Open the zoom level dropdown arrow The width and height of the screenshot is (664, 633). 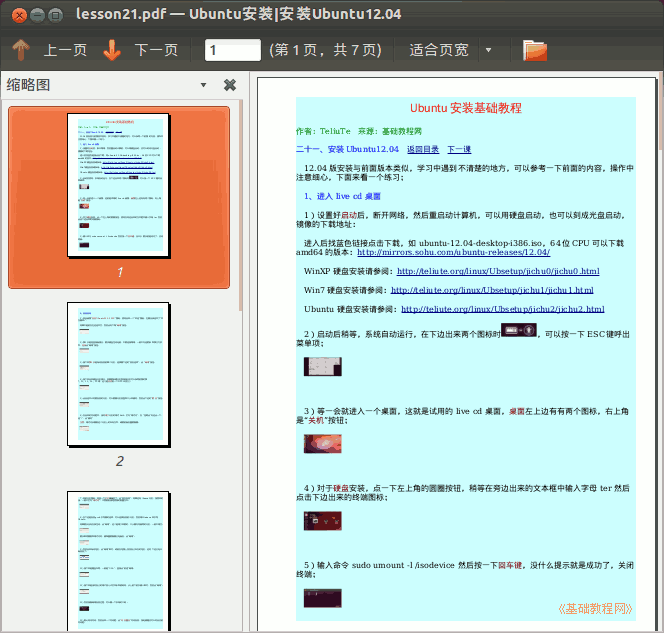click(488, 50)
